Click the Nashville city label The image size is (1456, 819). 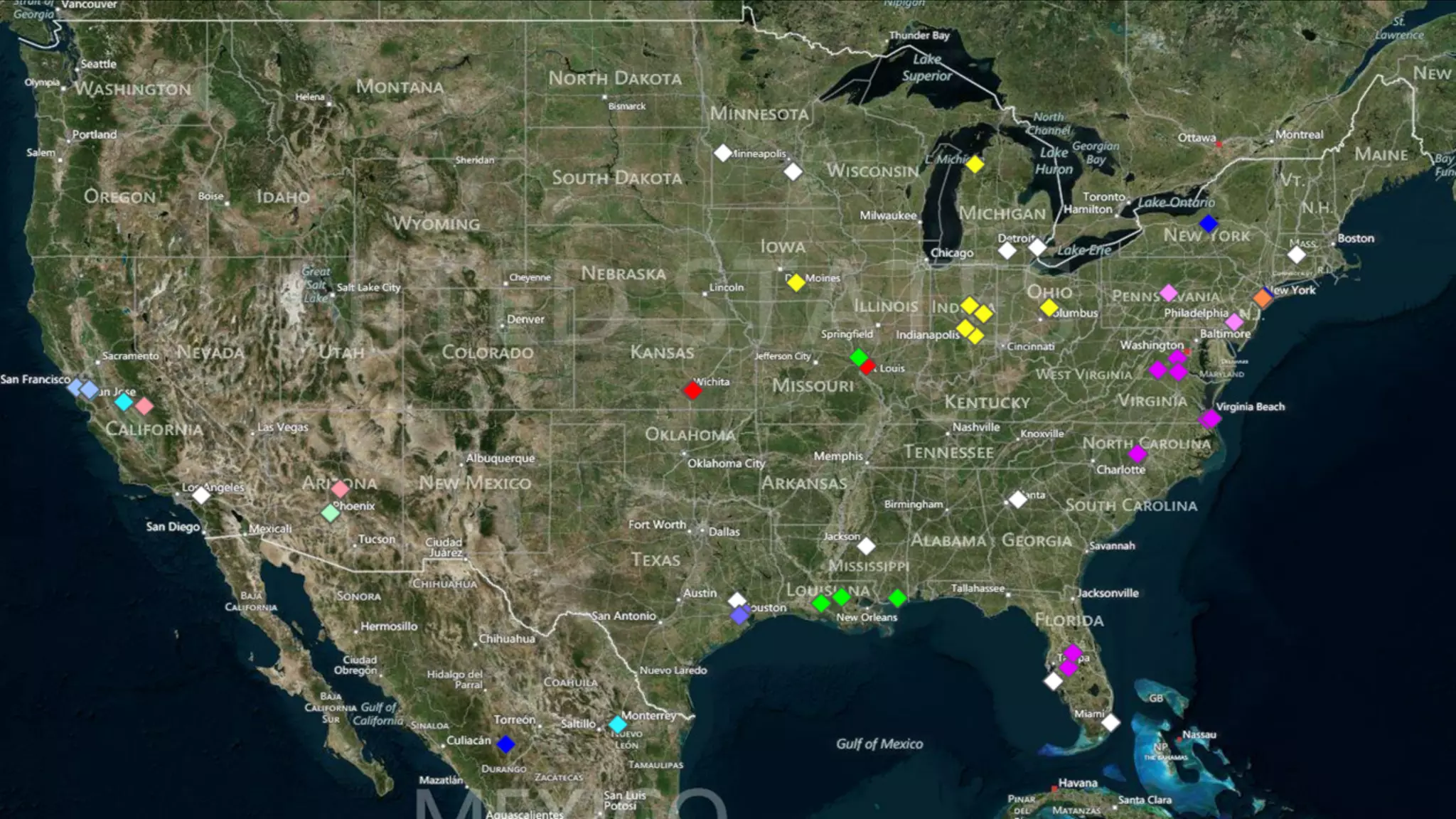pos(976,427)
